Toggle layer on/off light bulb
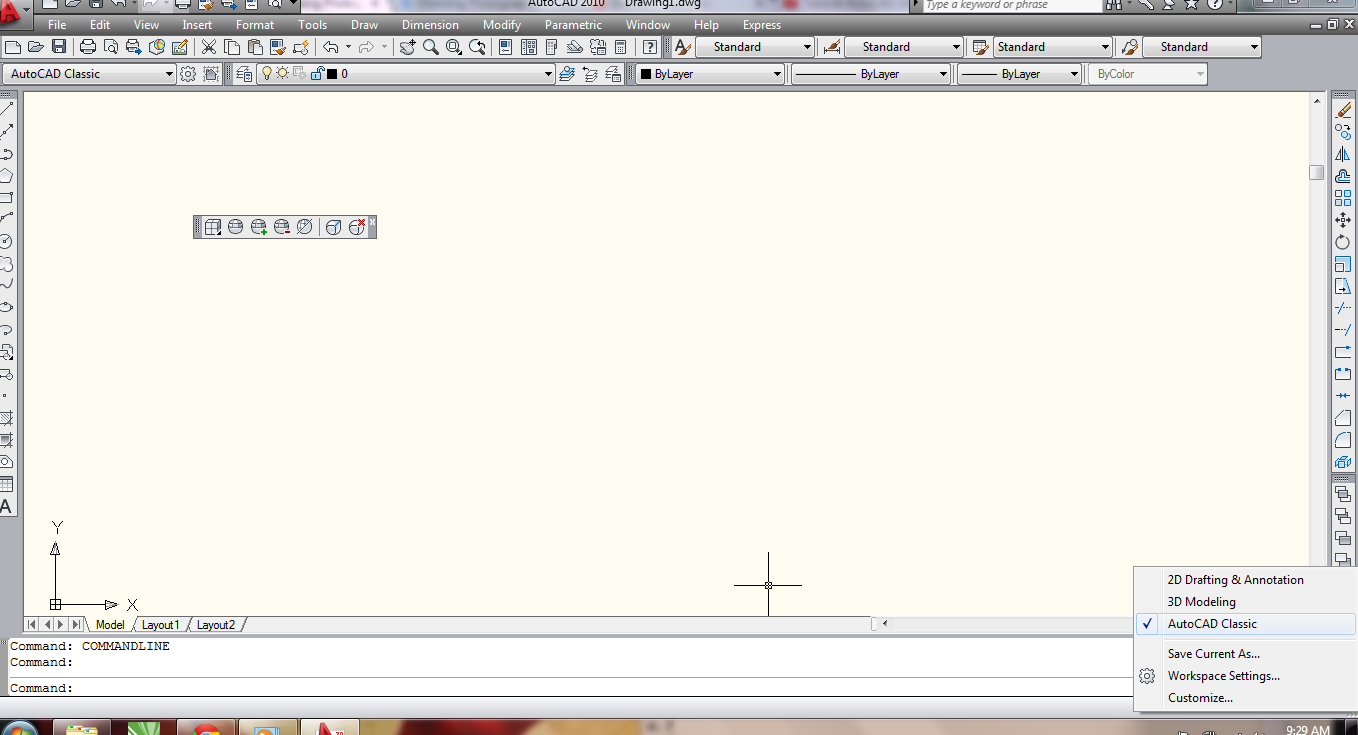The image size is (1358, 735). [x=267, y=74]
